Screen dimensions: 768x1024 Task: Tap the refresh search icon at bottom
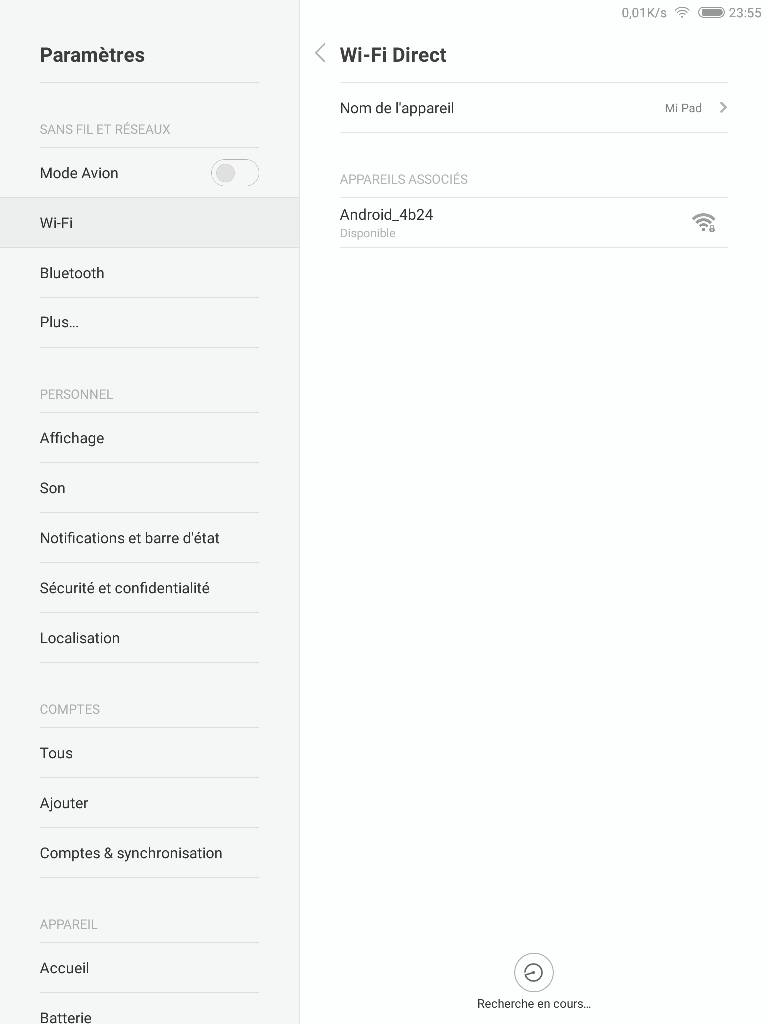click(x=534, y=972)
